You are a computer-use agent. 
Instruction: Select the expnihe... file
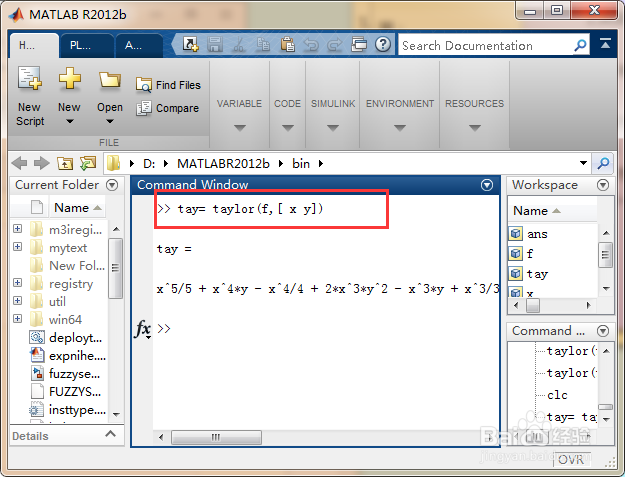point(67,355)
